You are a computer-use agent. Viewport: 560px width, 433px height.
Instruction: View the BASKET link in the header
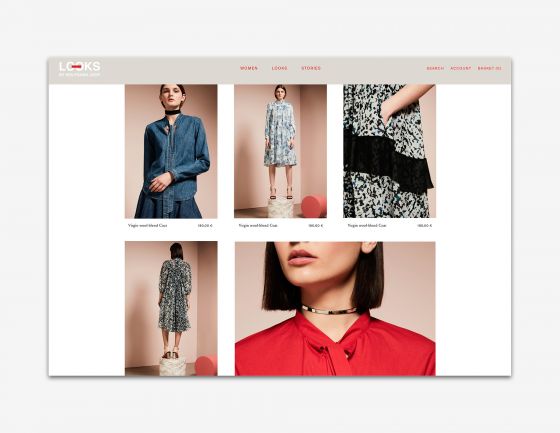[x=490, y=68]
